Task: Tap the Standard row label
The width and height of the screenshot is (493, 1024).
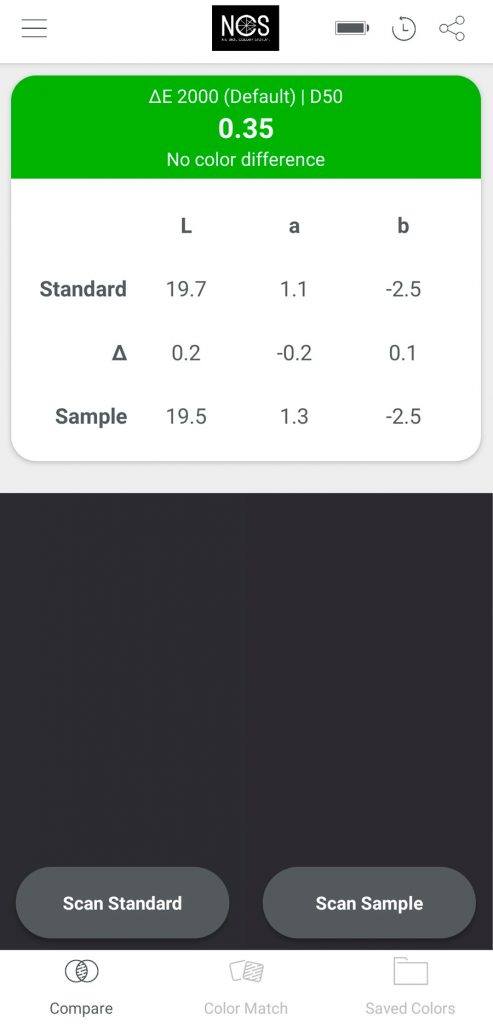Action: tap(83, 289)
